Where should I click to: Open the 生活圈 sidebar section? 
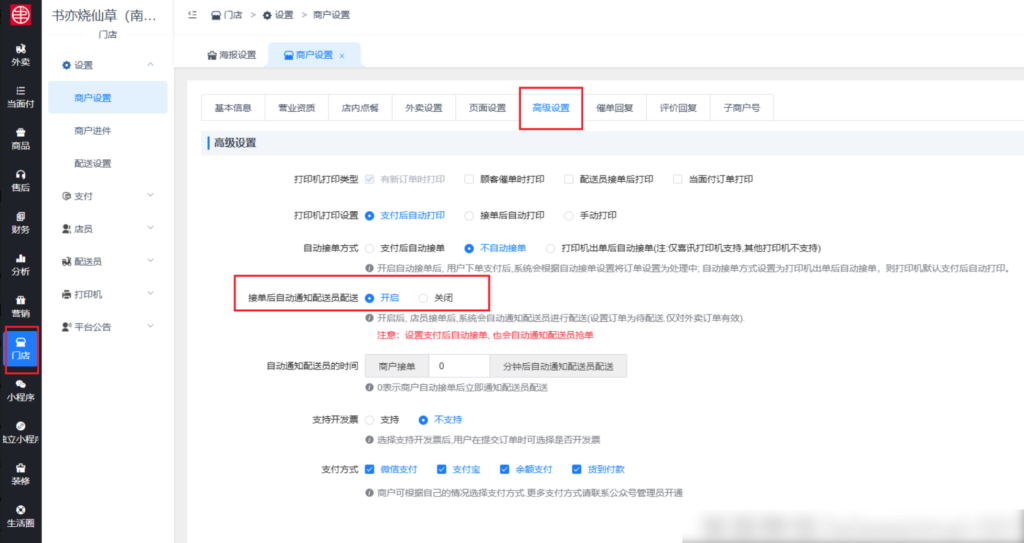click(20, 516)
